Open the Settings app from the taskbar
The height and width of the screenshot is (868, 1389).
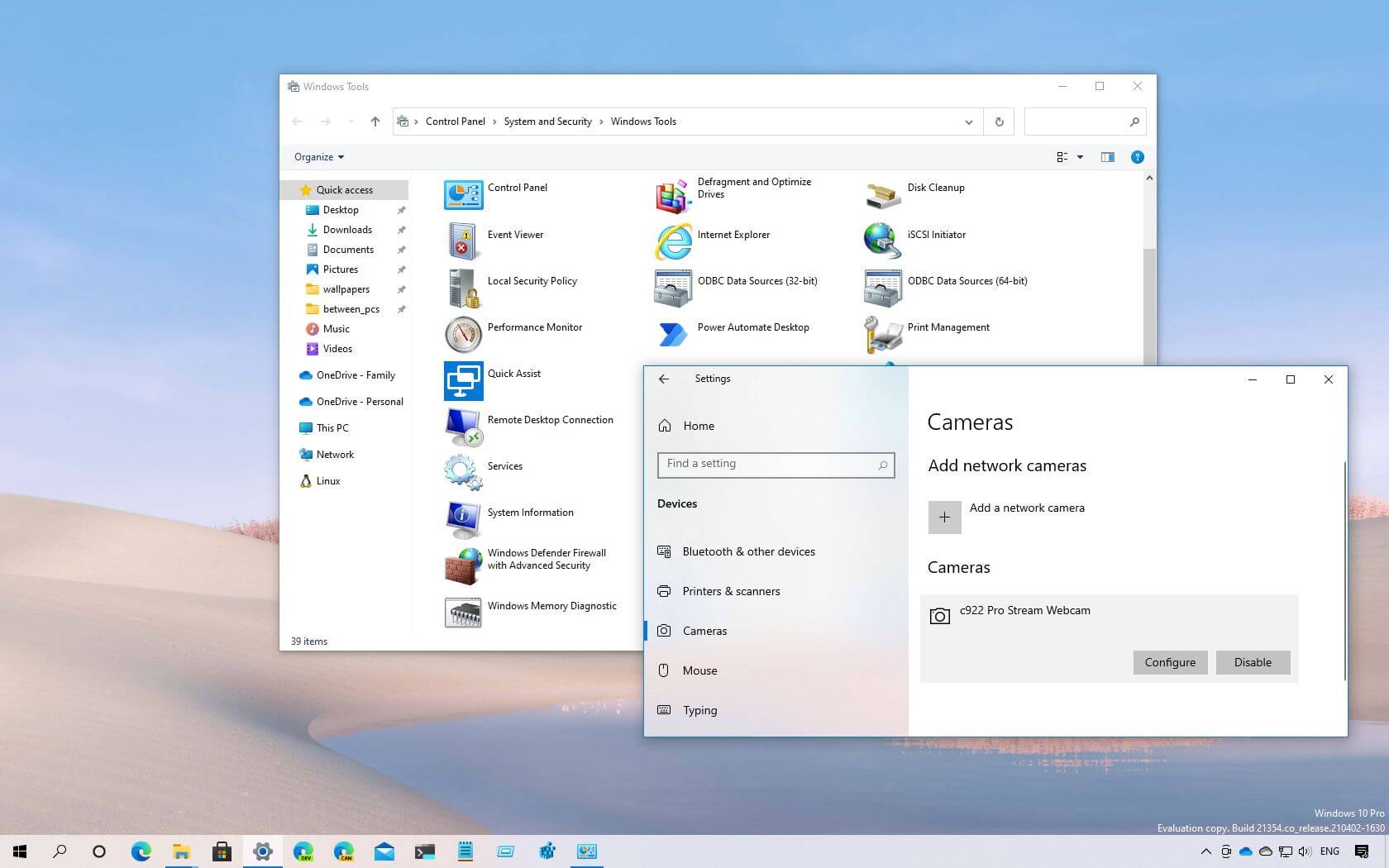pos(263,851)
